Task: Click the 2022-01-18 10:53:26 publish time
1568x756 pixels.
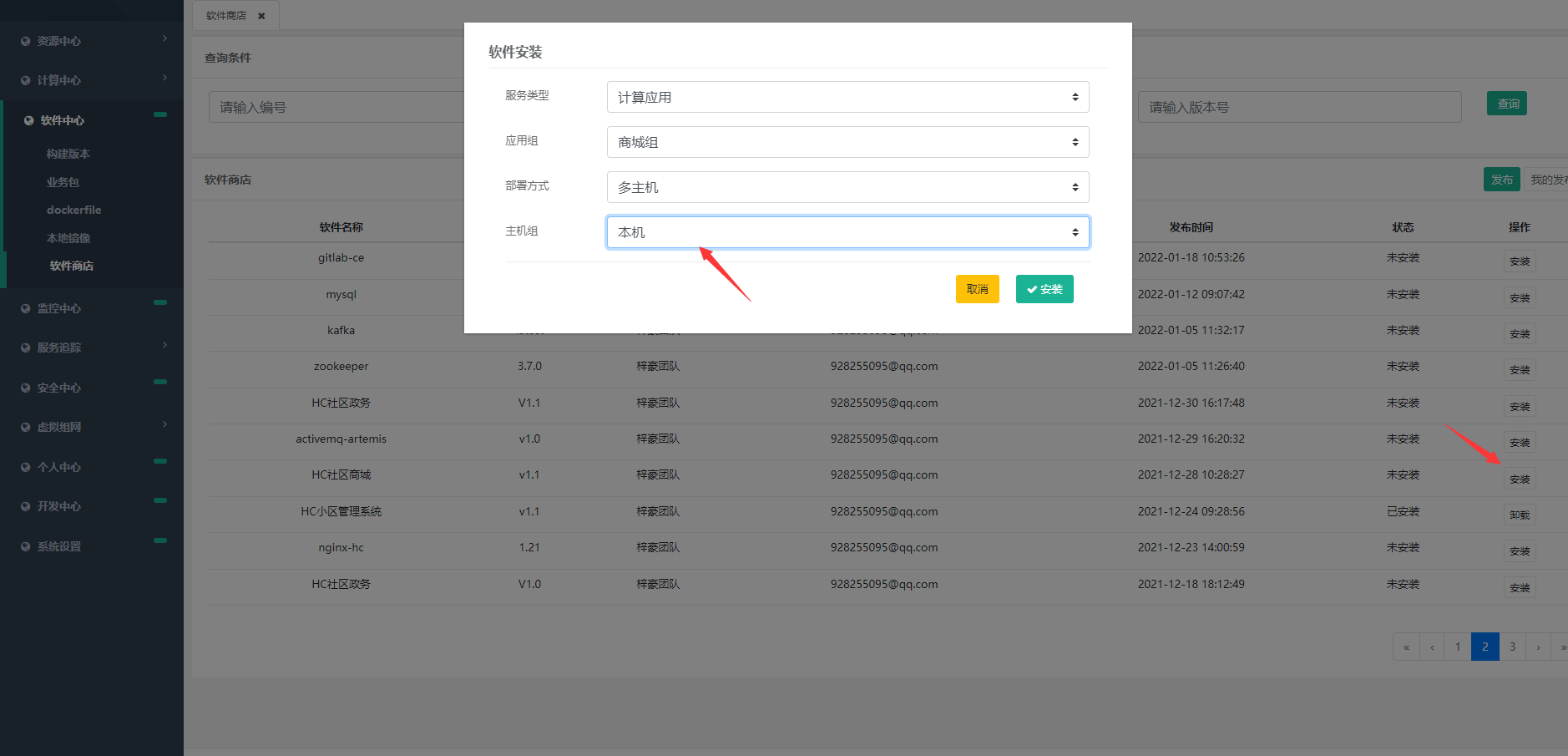Action: [x=1191, y=257]
